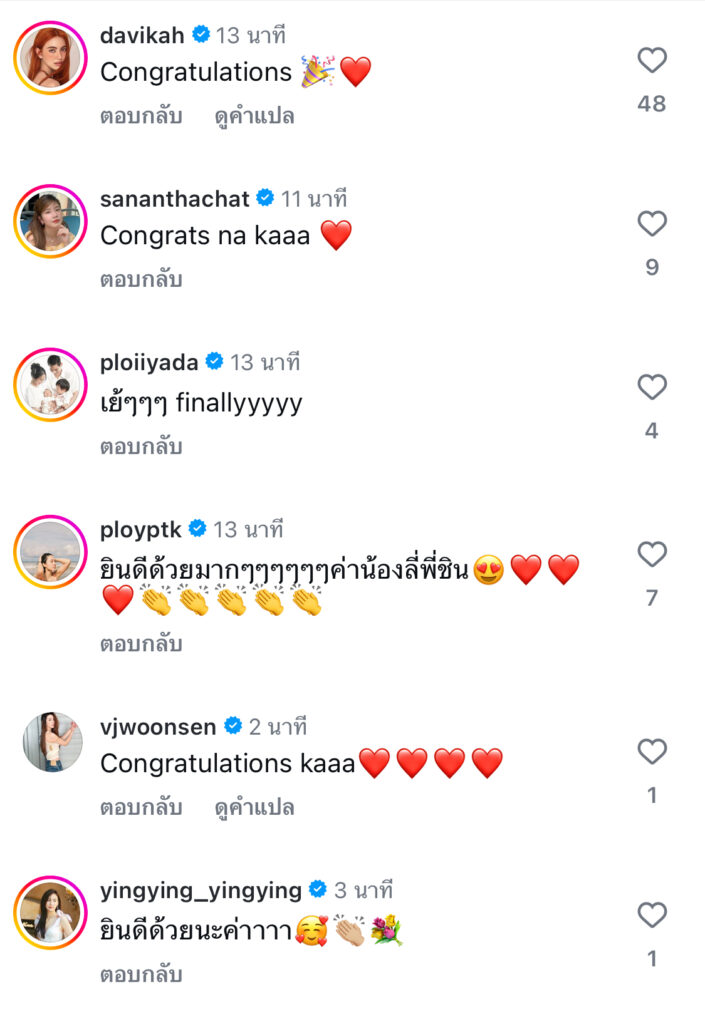705x1024 pixels.
Task: Tap heart on ploiiyada's finallyyyyy comment
Action: point(652,388)
